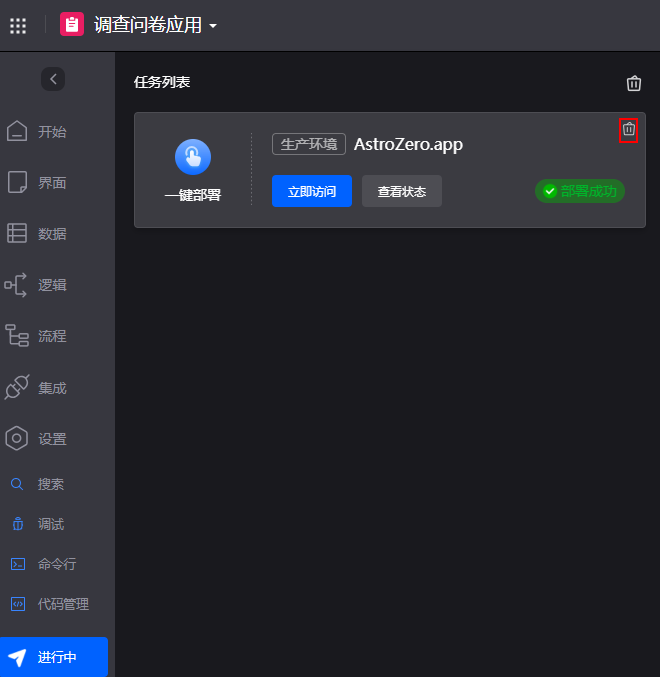Click the 一键部署 one-click deploy icon
This screenshot has width=660, height=677.
[193, 157]
